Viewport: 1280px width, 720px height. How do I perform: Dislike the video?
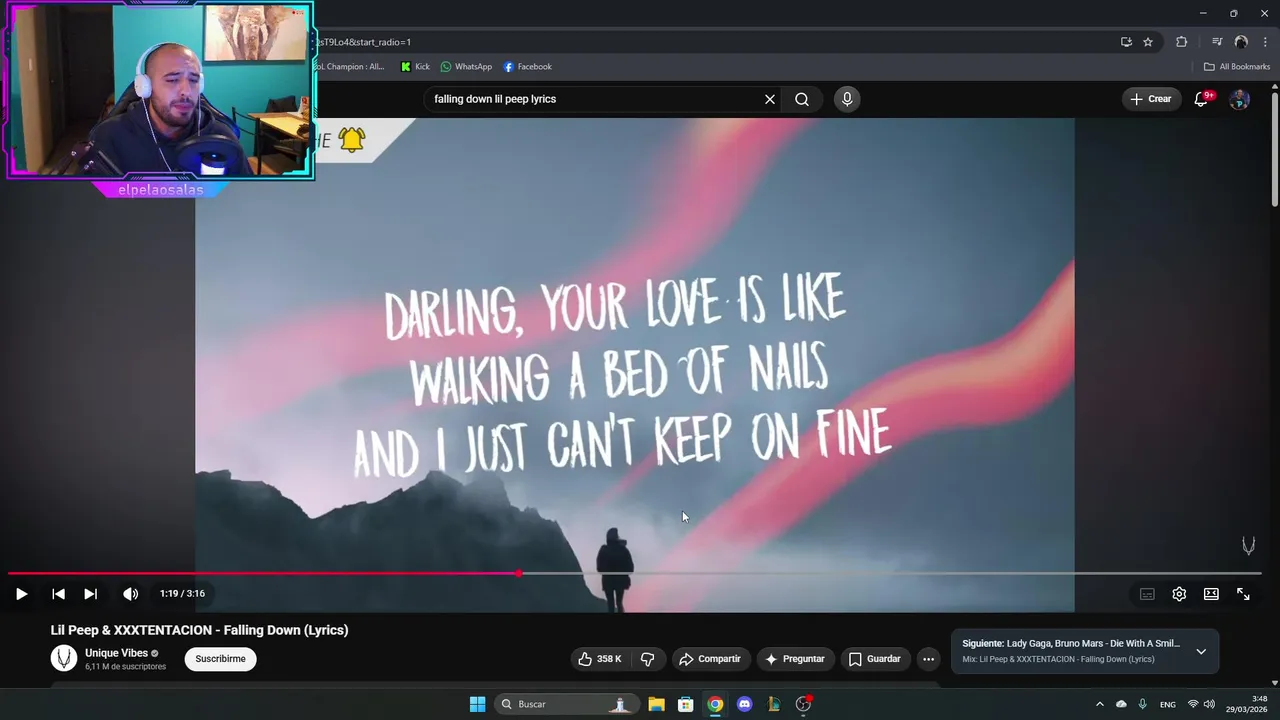point(647,659)
